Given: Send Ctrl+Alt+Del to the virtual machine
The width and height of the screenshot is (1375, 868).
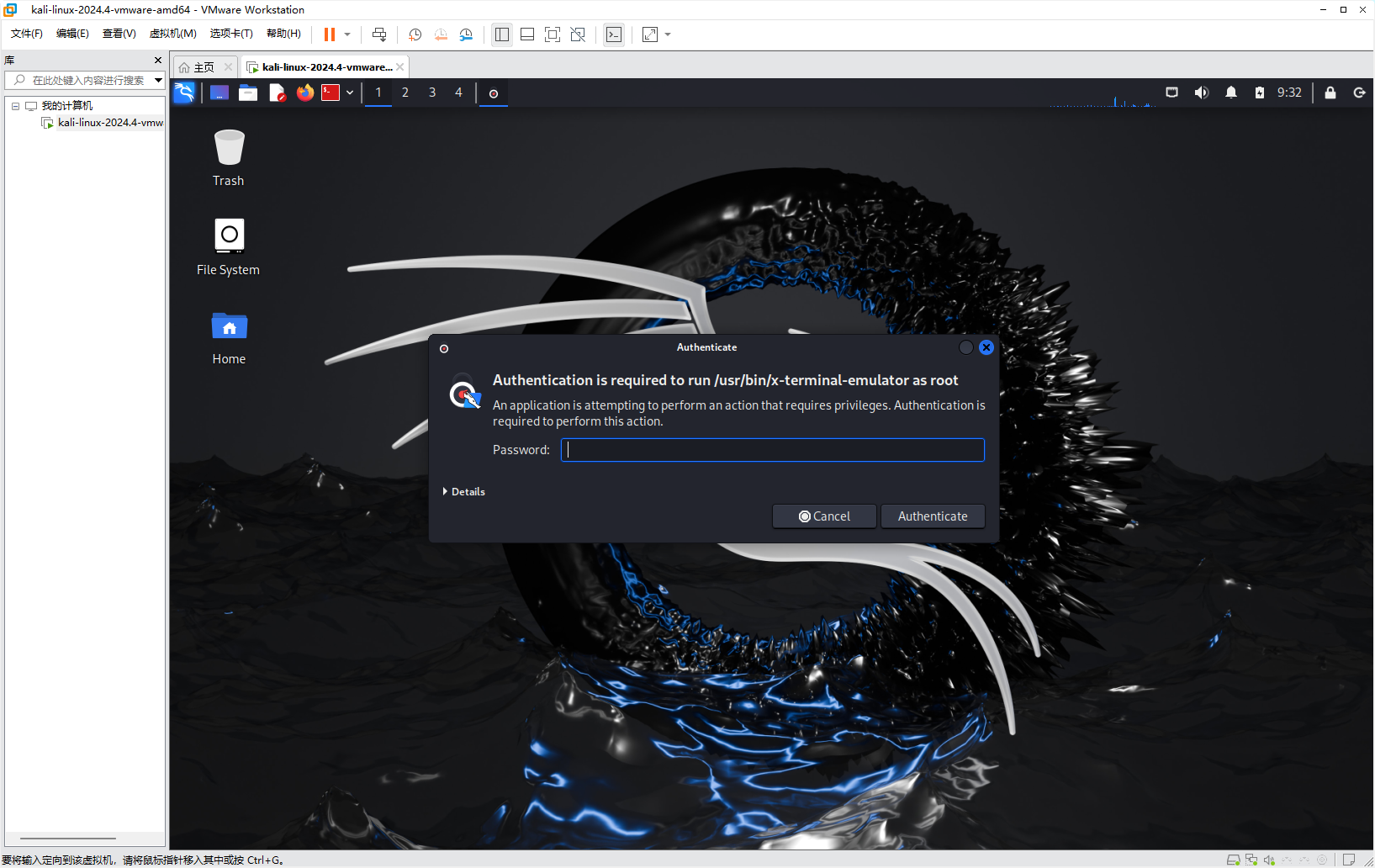Looking at the screenshot, I should pos(379,34).
